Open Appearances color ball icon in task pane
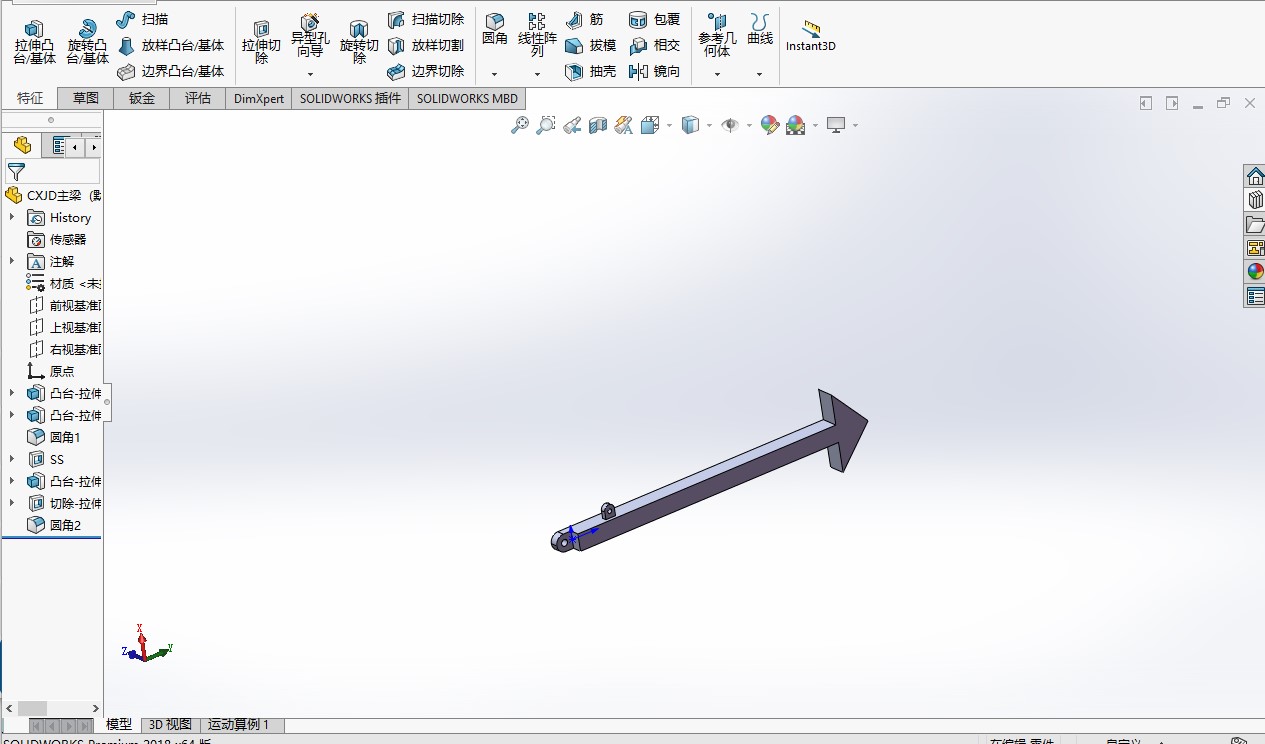 tap(1255, 272)
